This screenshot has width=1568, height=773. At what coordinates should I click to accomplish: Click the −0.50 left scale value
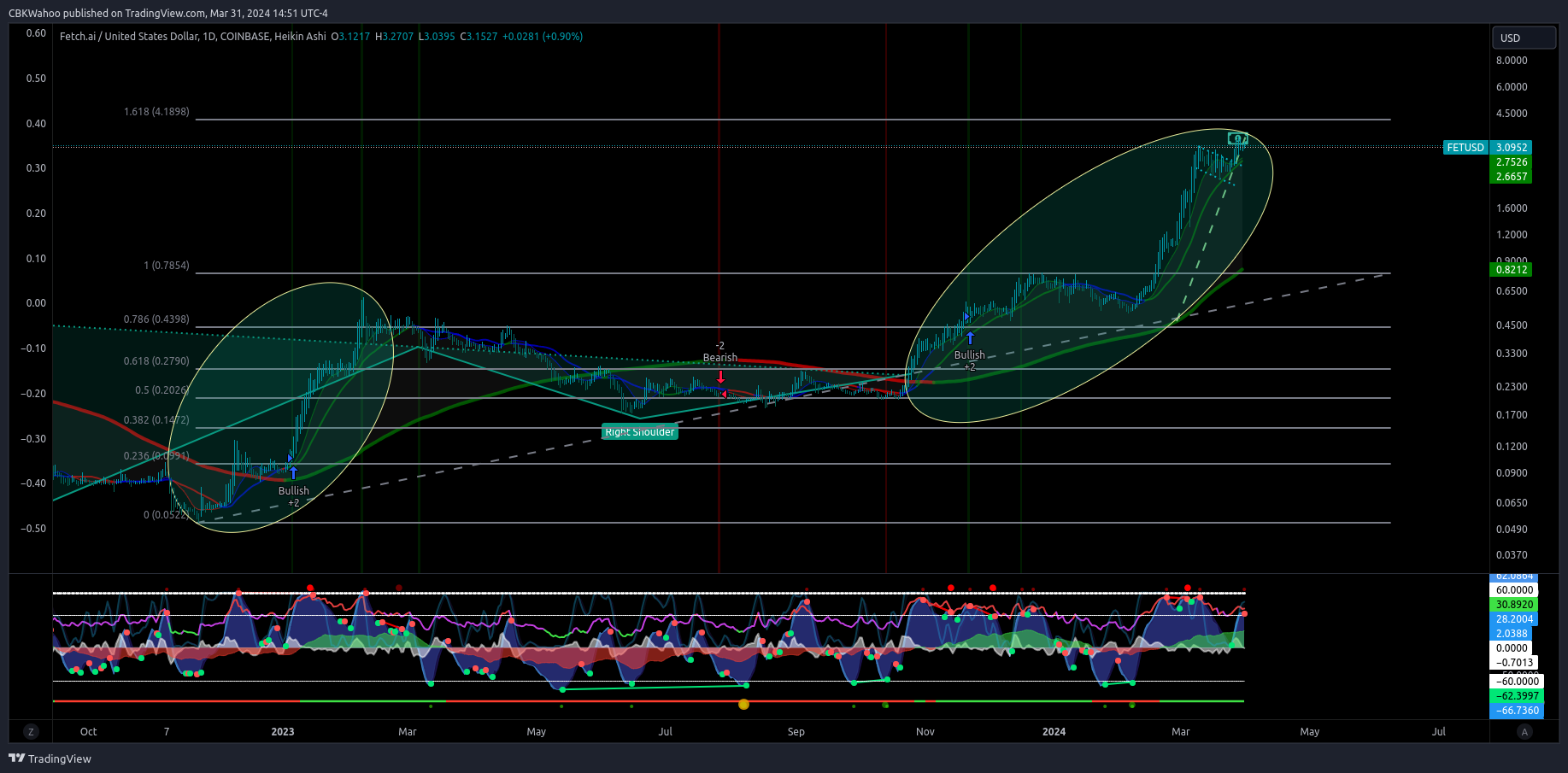(x=33, y=529)
